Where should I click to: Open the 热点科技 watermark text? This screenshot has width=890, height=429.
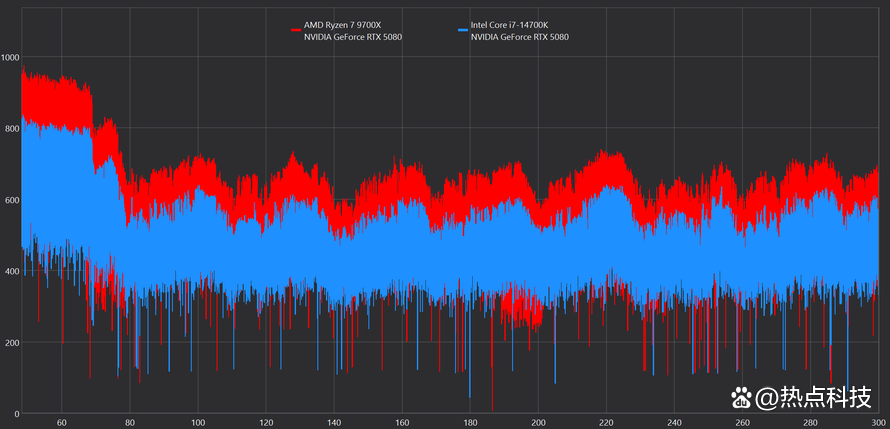click(x=816, y=398)
